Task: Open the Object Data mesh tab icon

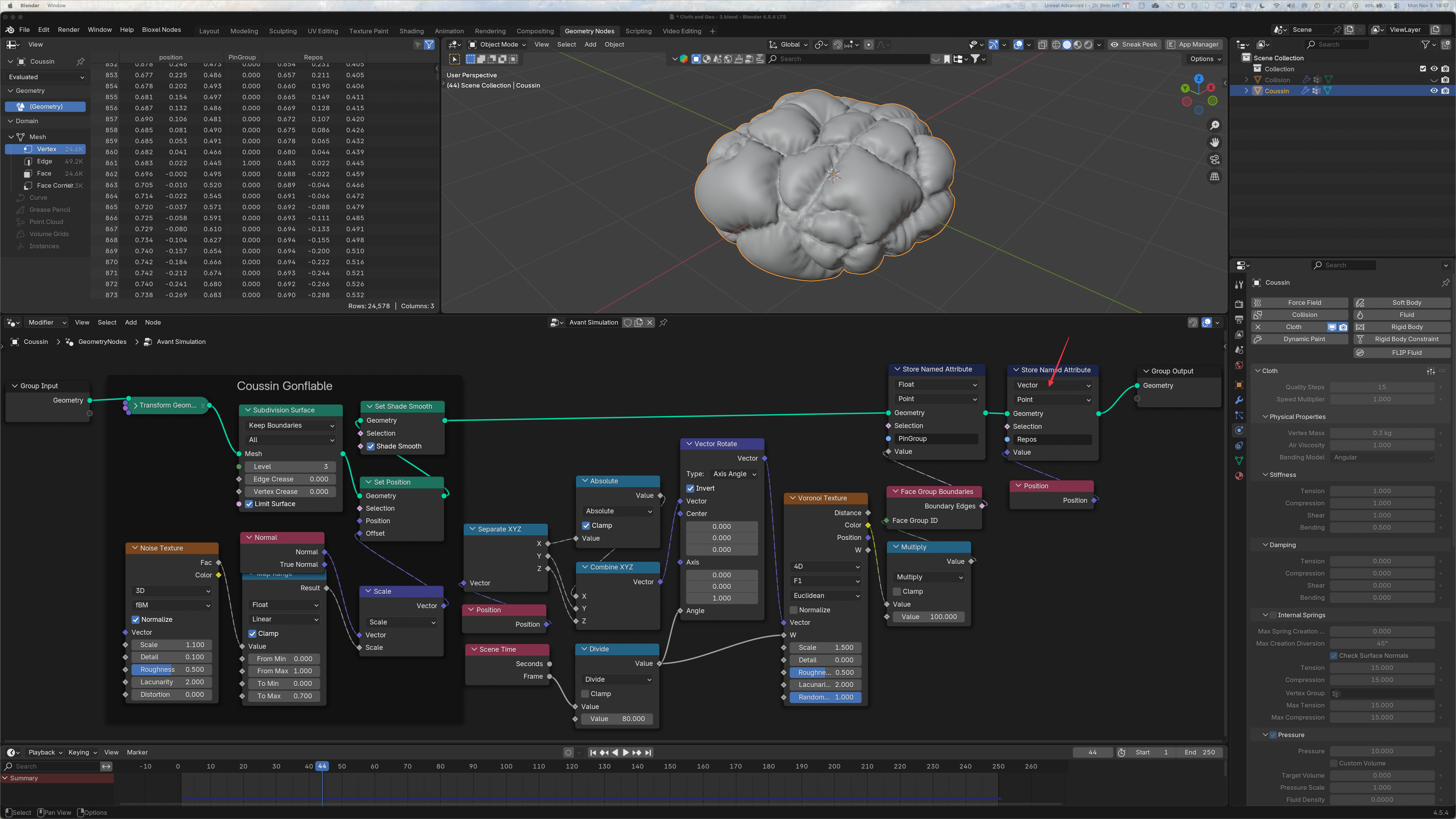Action: (x=1239, y=461)
